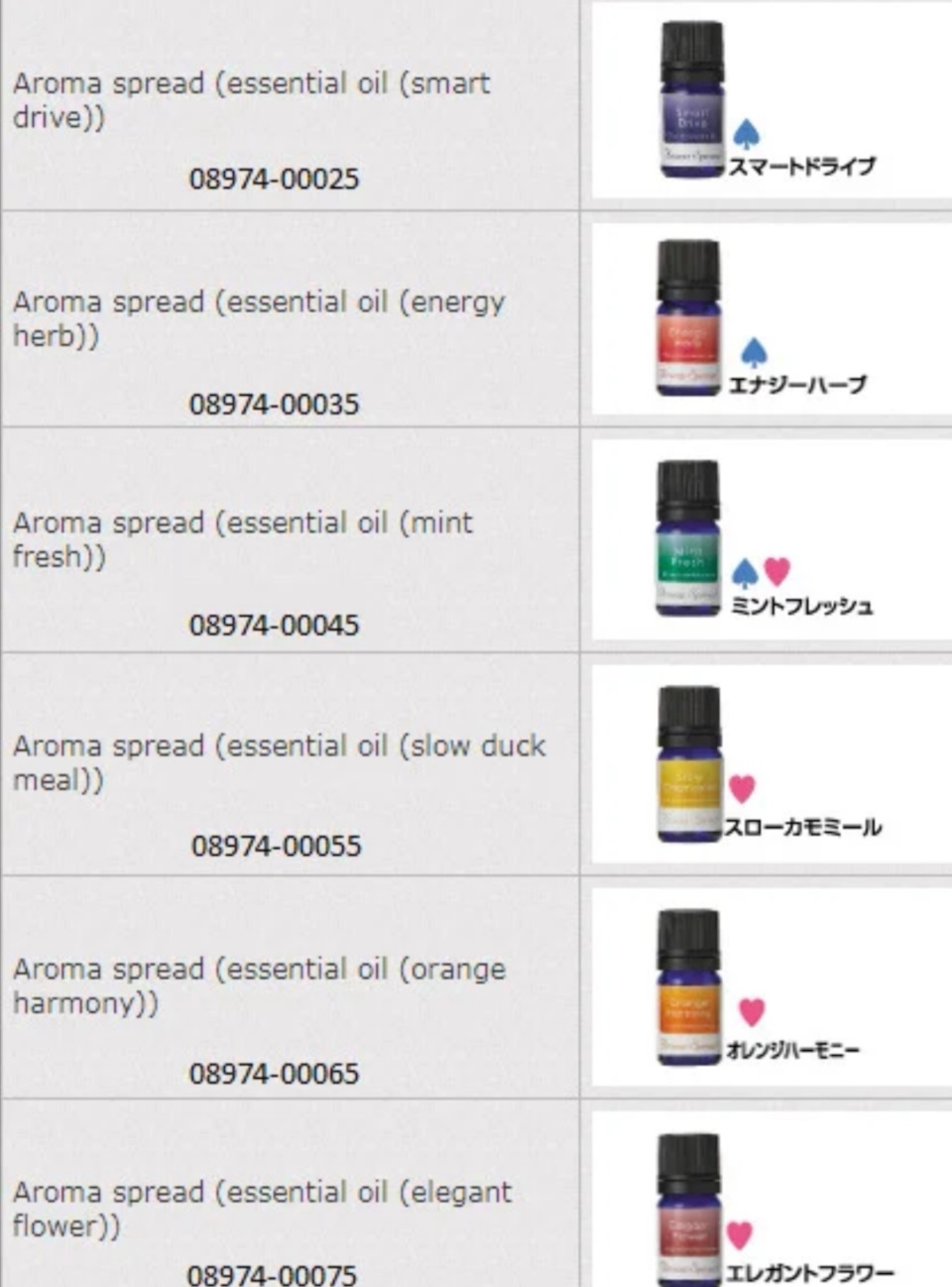952x1287 pixels.
Task: Click the pink heart beside Slow Chamomile bottle
Action: (742, 789)
